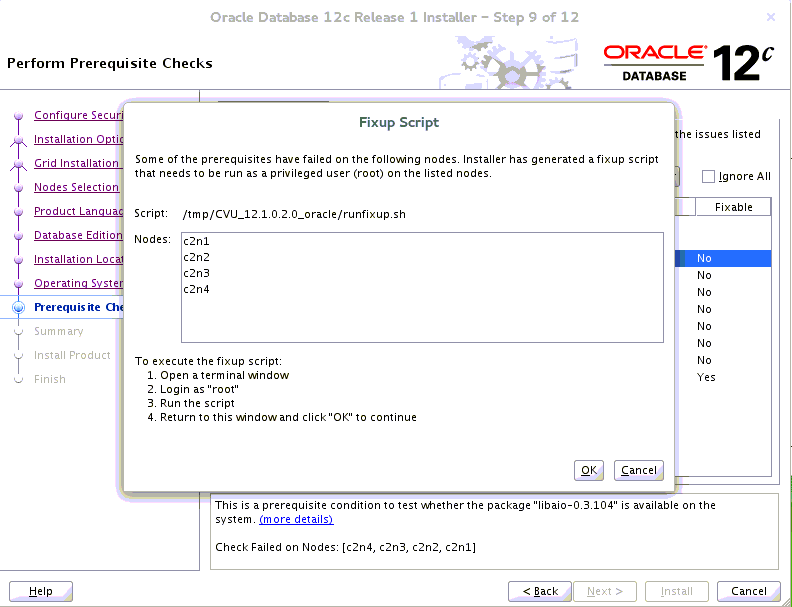Click the Fixable column header

pyautogui.click(x=733, y=207)
